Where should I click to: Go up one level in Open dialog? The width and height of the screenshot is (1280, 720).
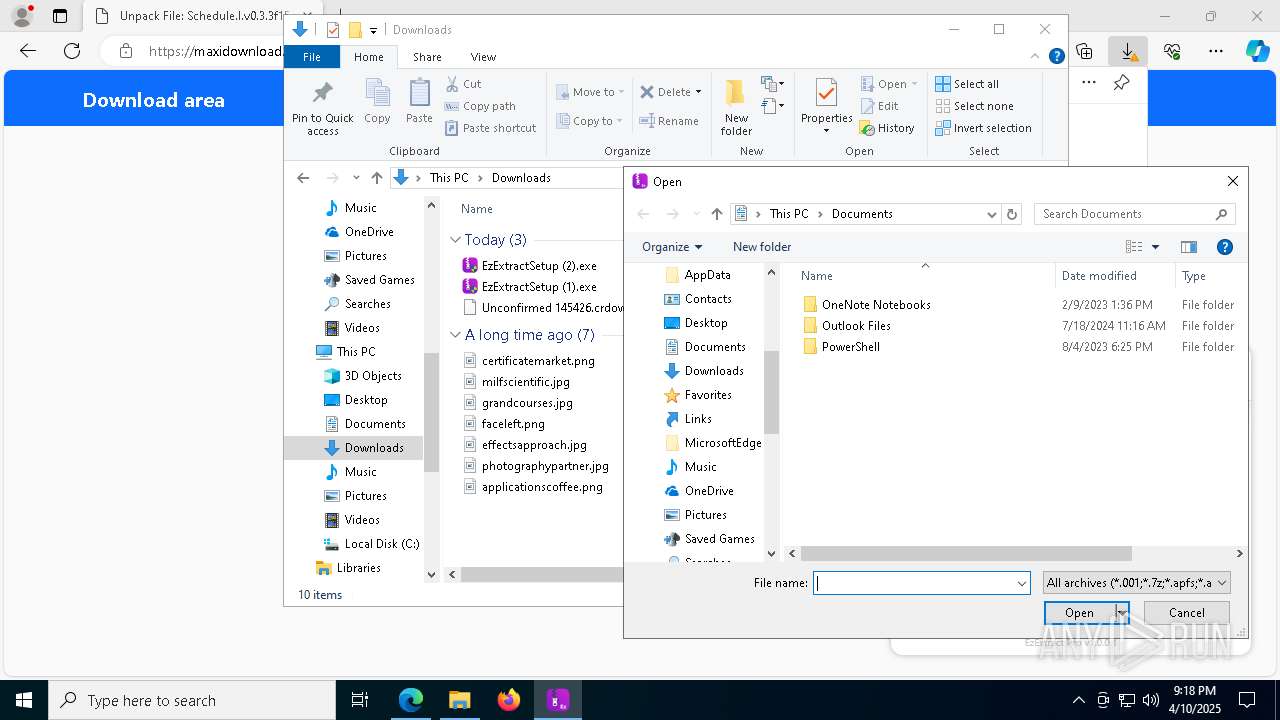point(717,214)
